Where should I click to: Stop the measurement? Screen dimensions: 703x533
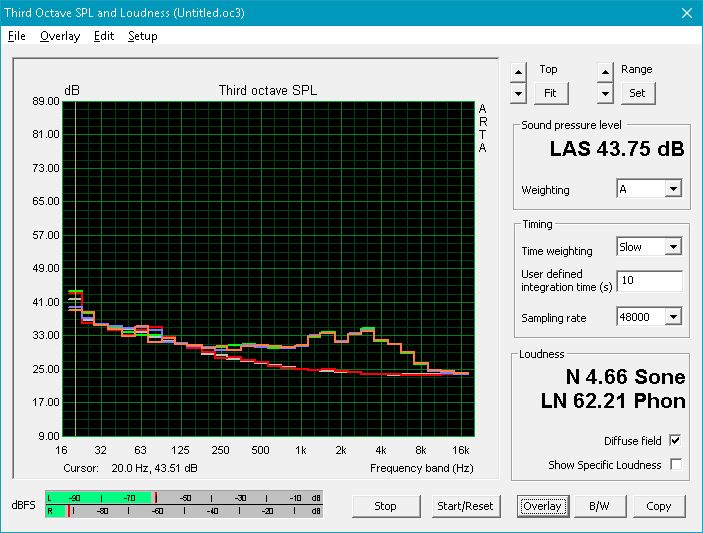tap(386, 506)
